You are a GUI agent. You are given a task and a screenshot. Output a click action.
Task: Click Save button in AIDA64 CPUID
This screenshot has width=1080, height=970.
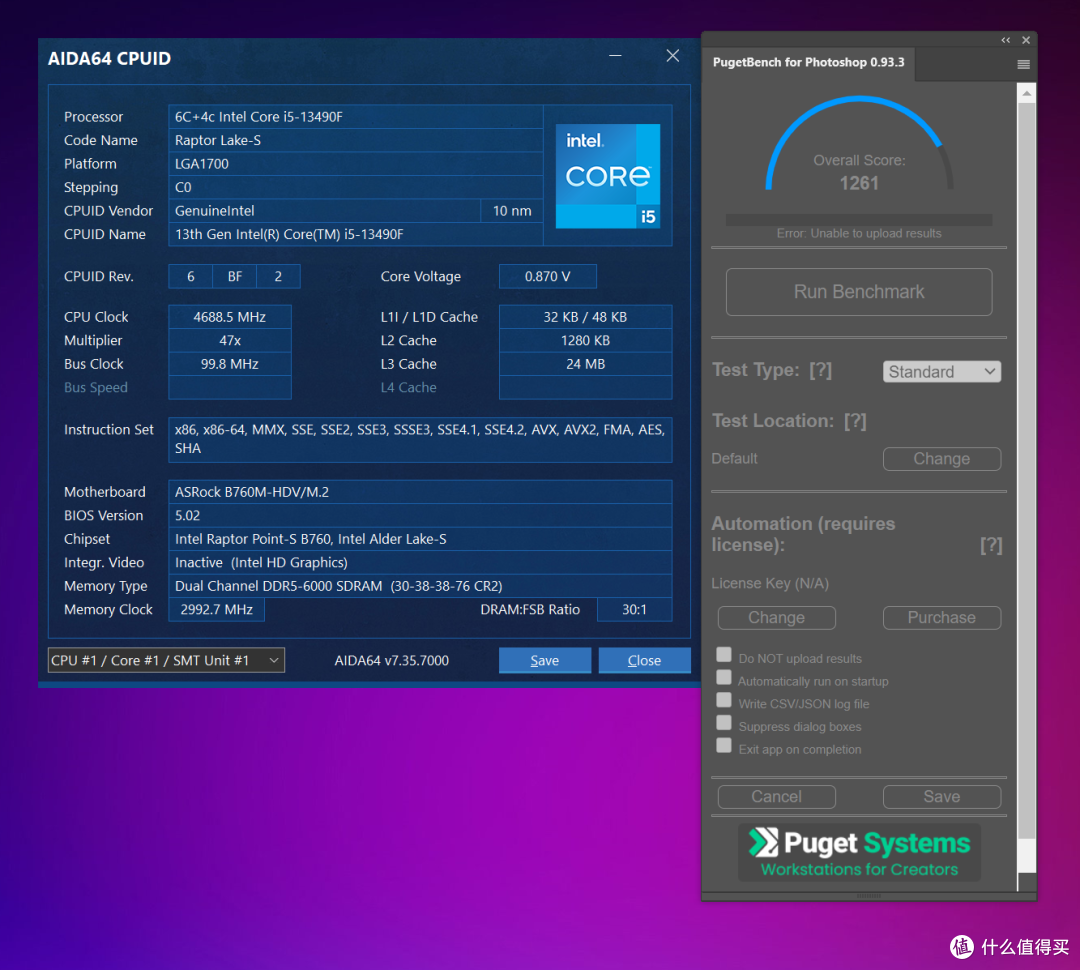[545, 660]
